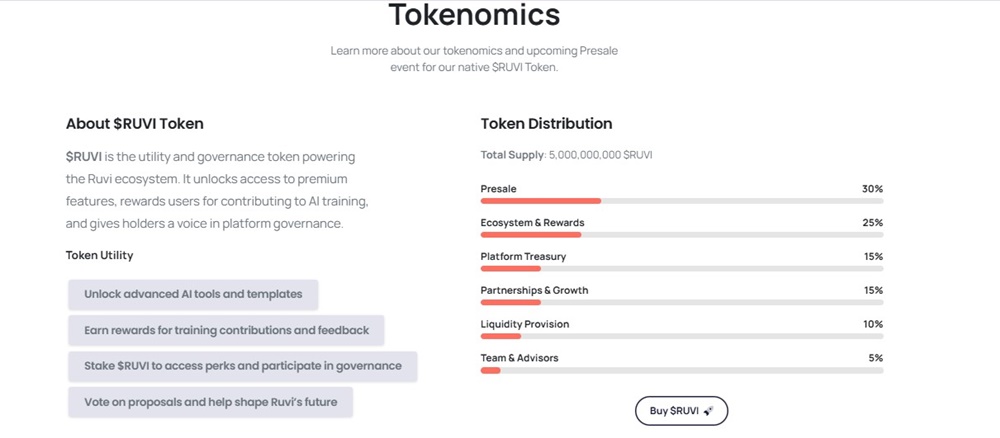Screen dimensions: 1000x438
Task: Click the Total Supply 5,000,000,000 text
Action: [x=566, y=155]
